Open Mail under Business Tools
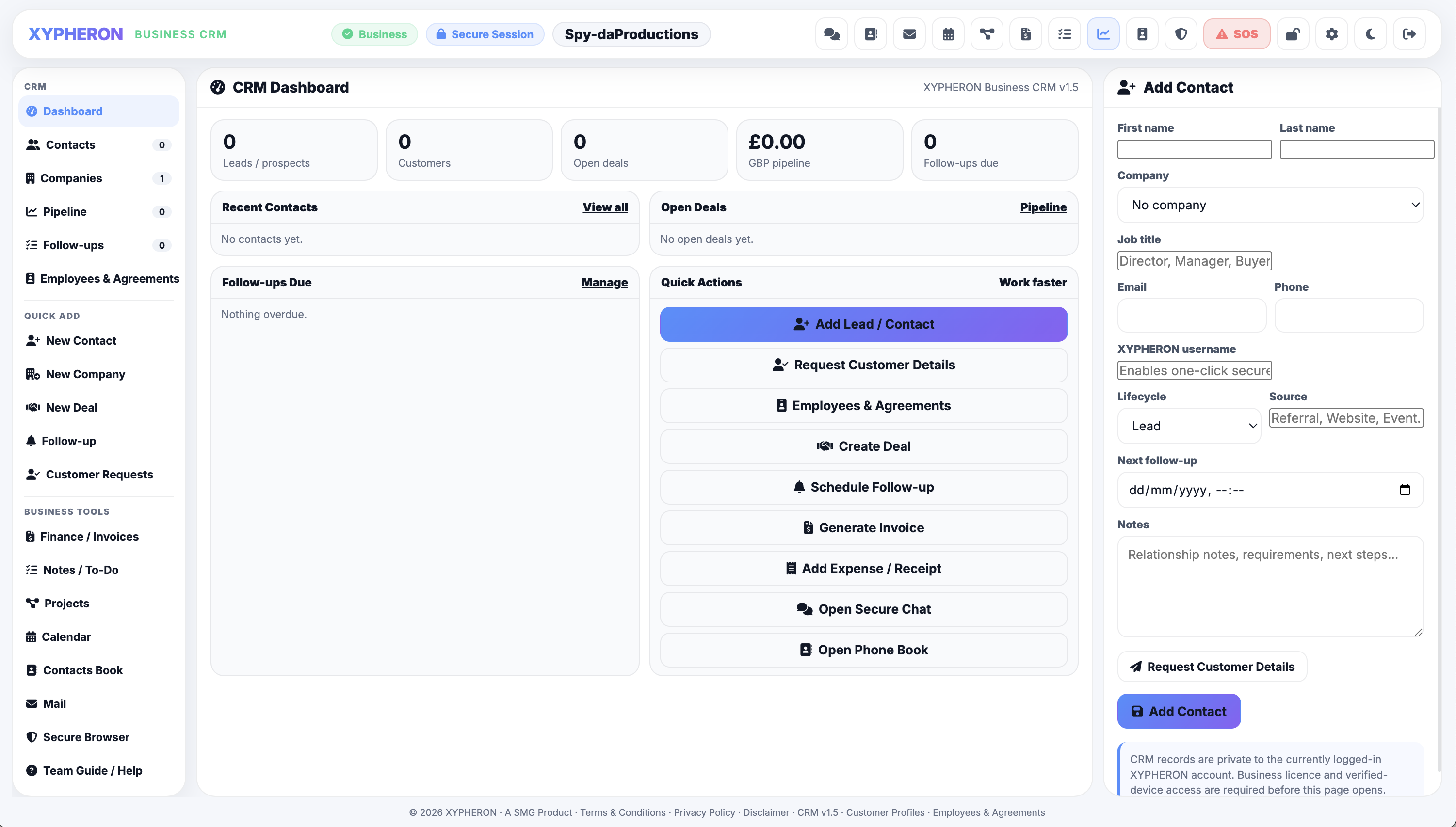 coord(99,704)
